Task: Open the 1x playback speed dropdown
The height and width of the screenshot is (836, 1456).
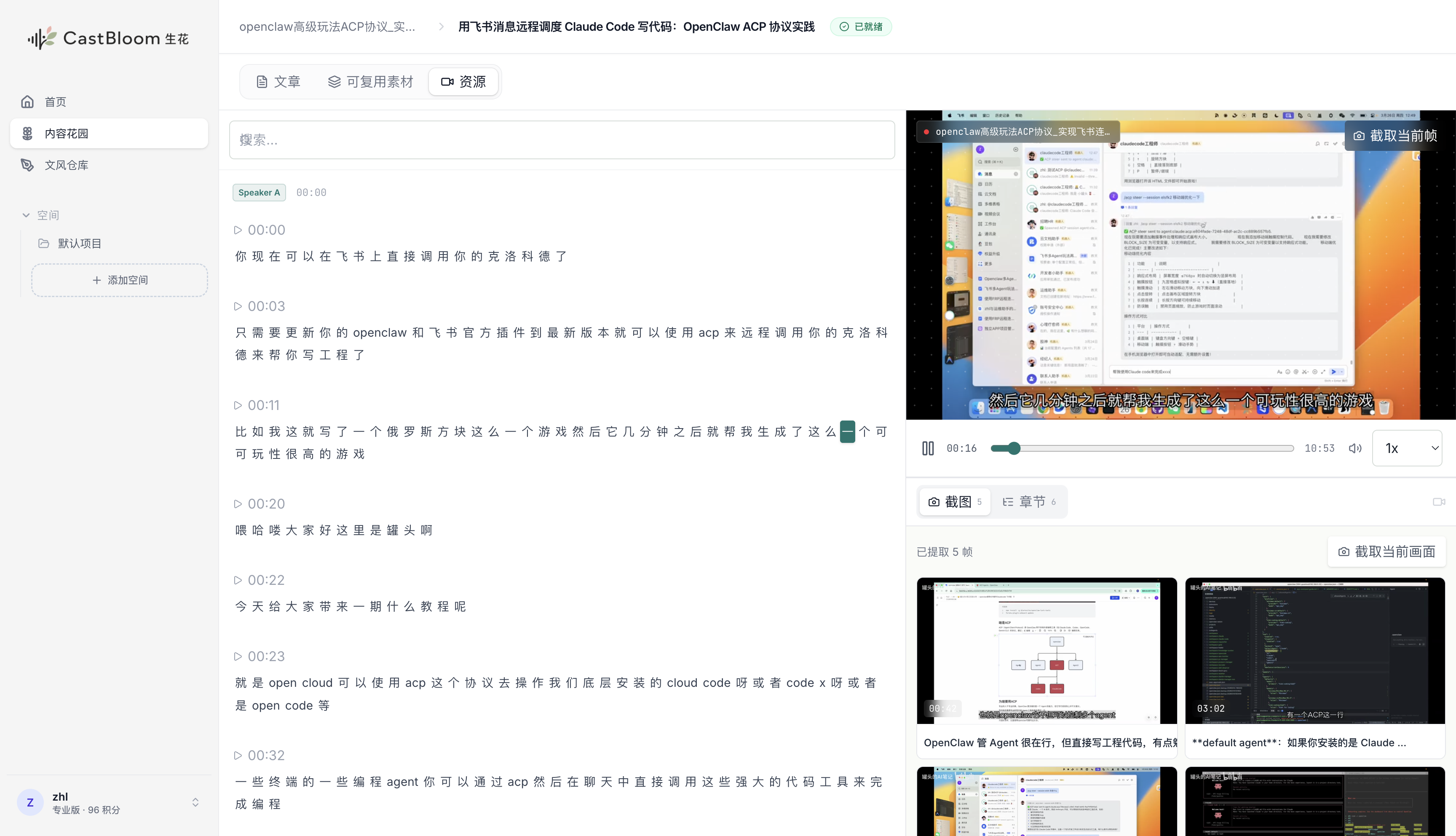Action: coord(1407,448)
